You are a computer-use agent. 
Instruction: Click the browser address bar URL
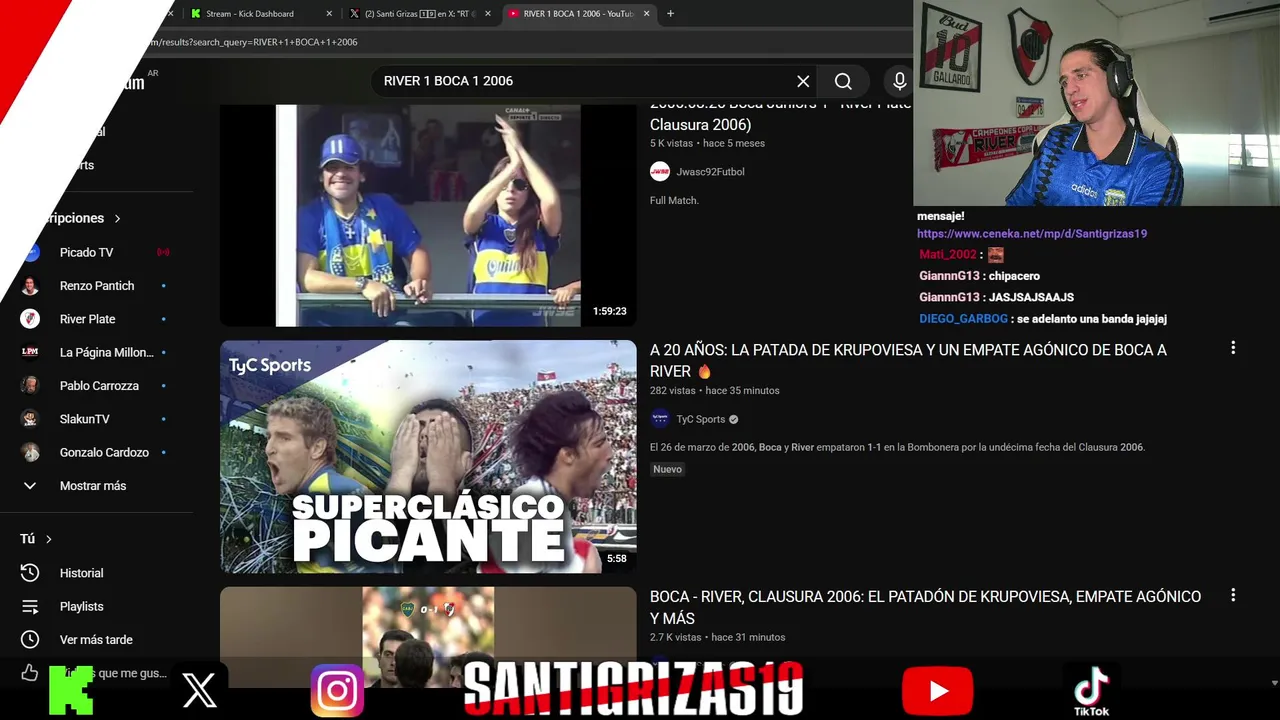(x=254, y=42)
